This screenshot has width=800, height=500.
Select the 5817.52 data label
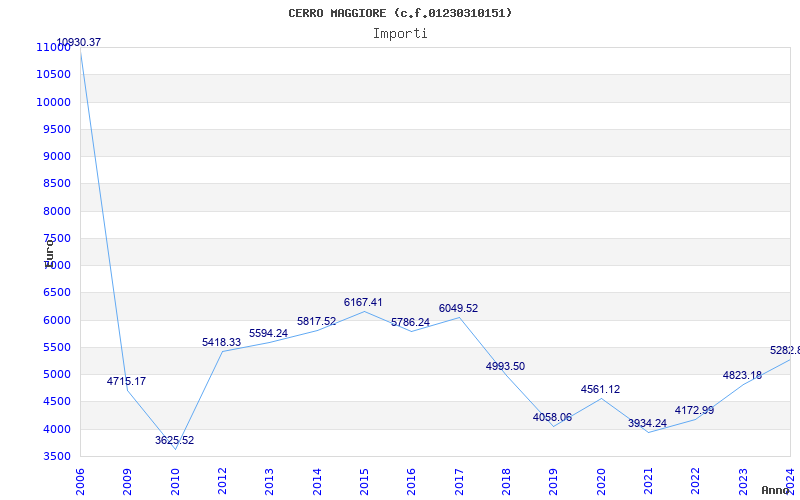[316, 321]
